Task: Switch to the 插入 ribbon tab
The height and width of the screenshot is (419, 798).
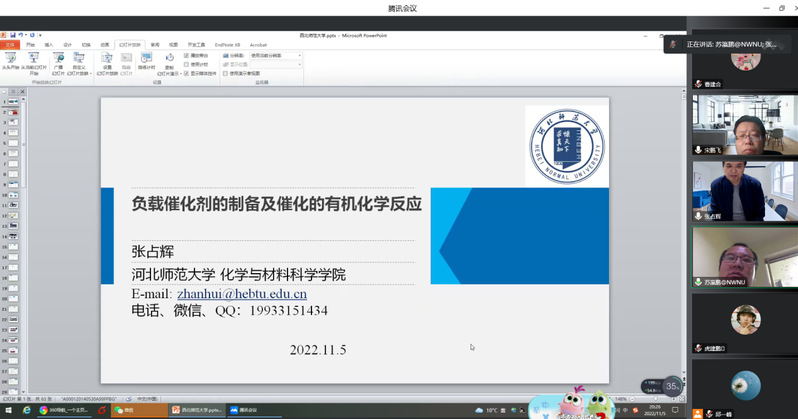Action: click(48, 45)
